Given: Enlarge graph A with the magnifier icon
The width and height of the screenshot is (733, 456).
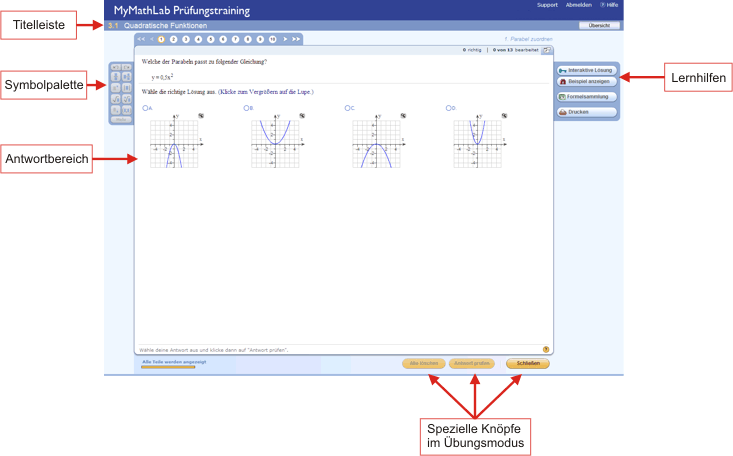Looking at the screenshot, I should [x=201, y=116].
